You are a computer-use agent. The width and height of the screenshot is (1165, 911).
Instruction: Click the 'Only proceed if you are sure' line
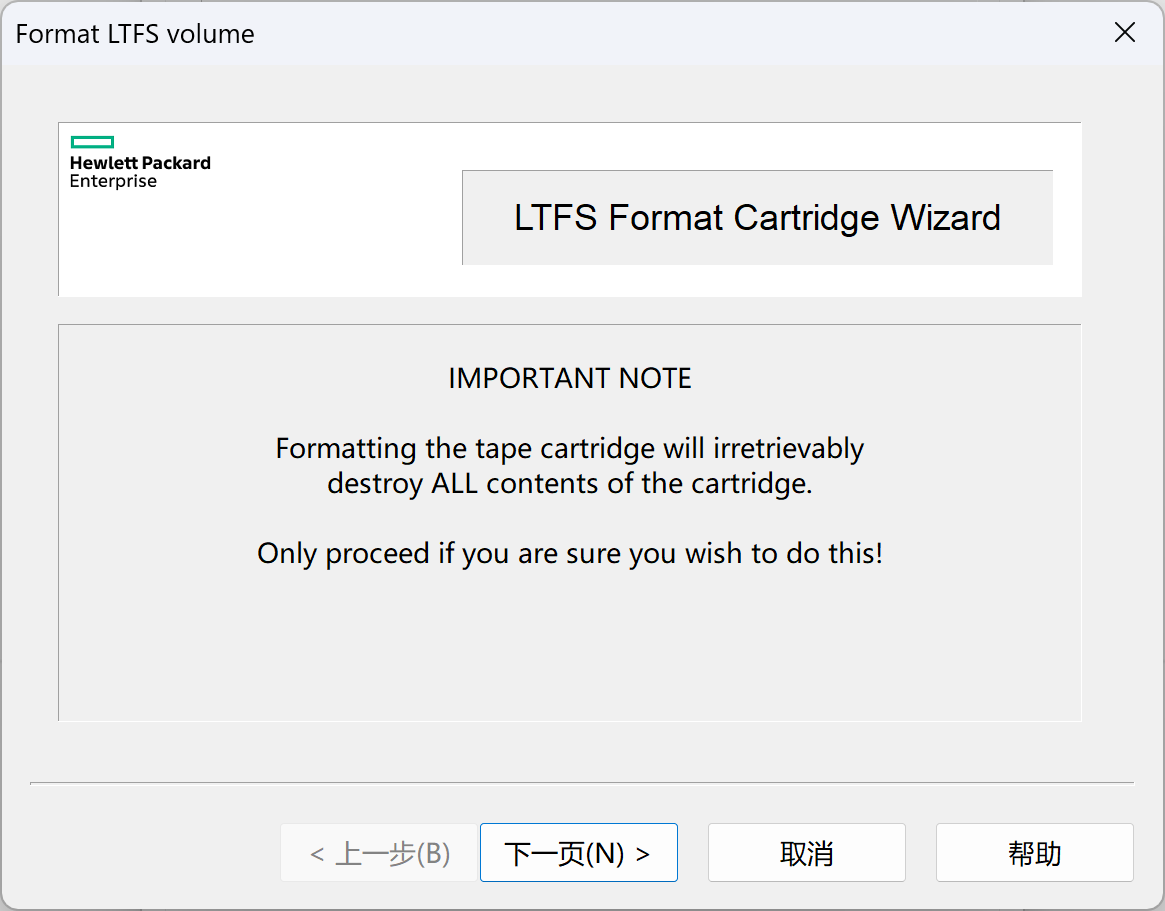coord(570,554)
